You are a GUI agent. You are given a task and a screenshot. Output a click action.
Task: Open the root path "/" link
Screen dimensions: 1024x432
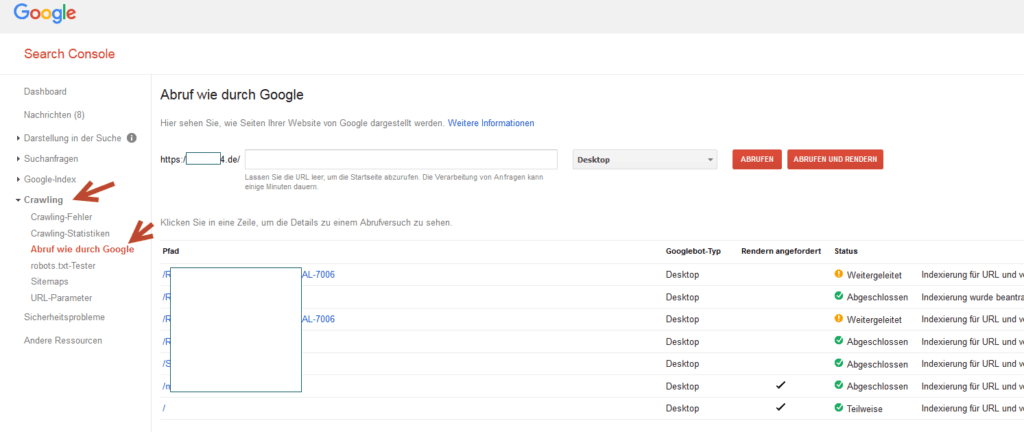[164, 408]
